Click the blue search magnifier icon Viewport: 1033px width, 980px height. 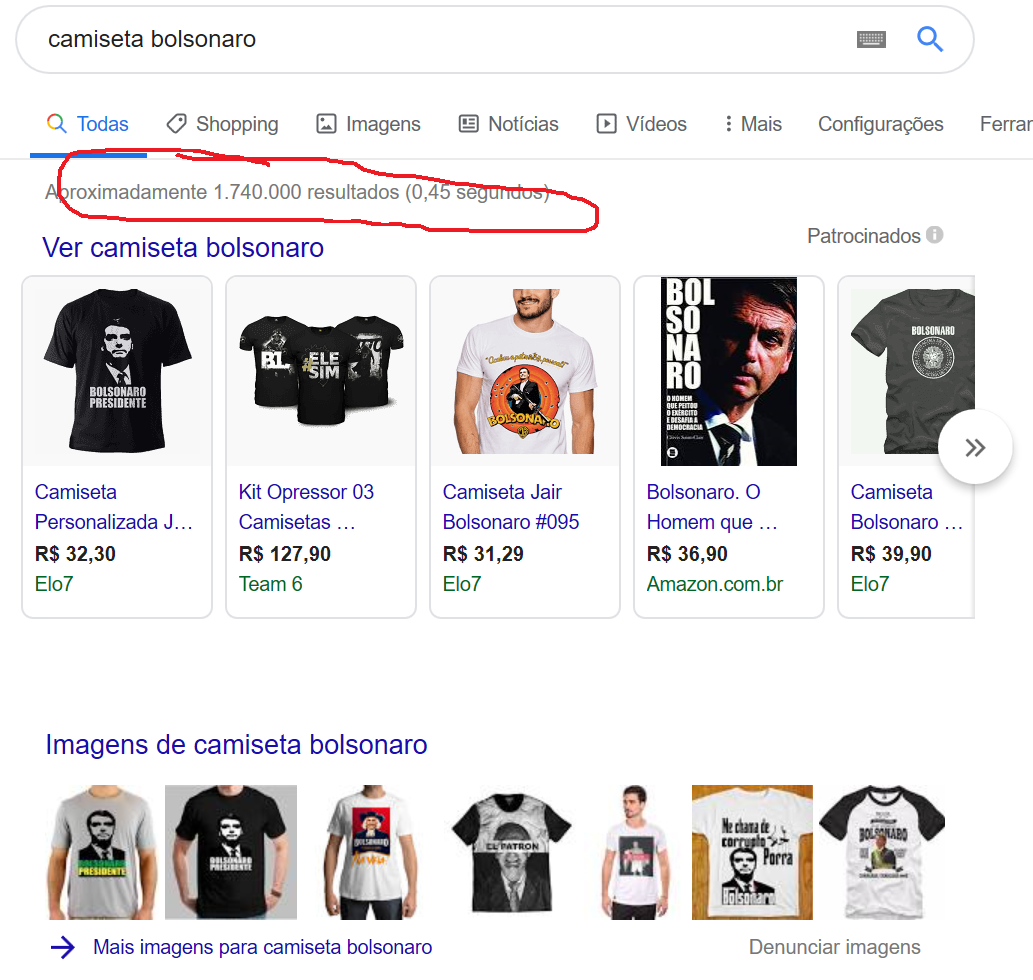click(x=930, y=39)
